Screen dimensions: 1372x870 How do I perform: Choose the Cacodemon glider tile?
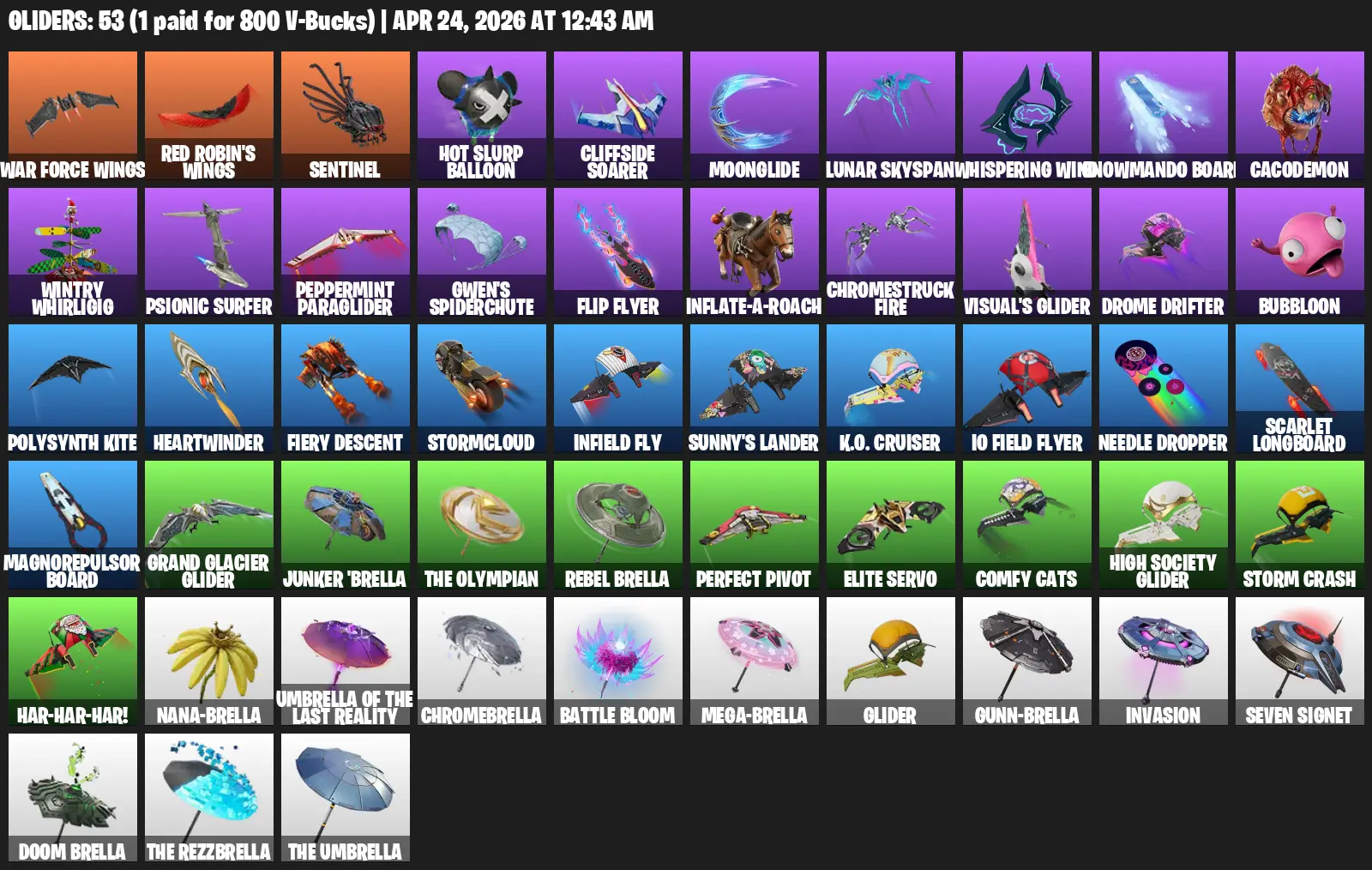(x=1300, y=116)
